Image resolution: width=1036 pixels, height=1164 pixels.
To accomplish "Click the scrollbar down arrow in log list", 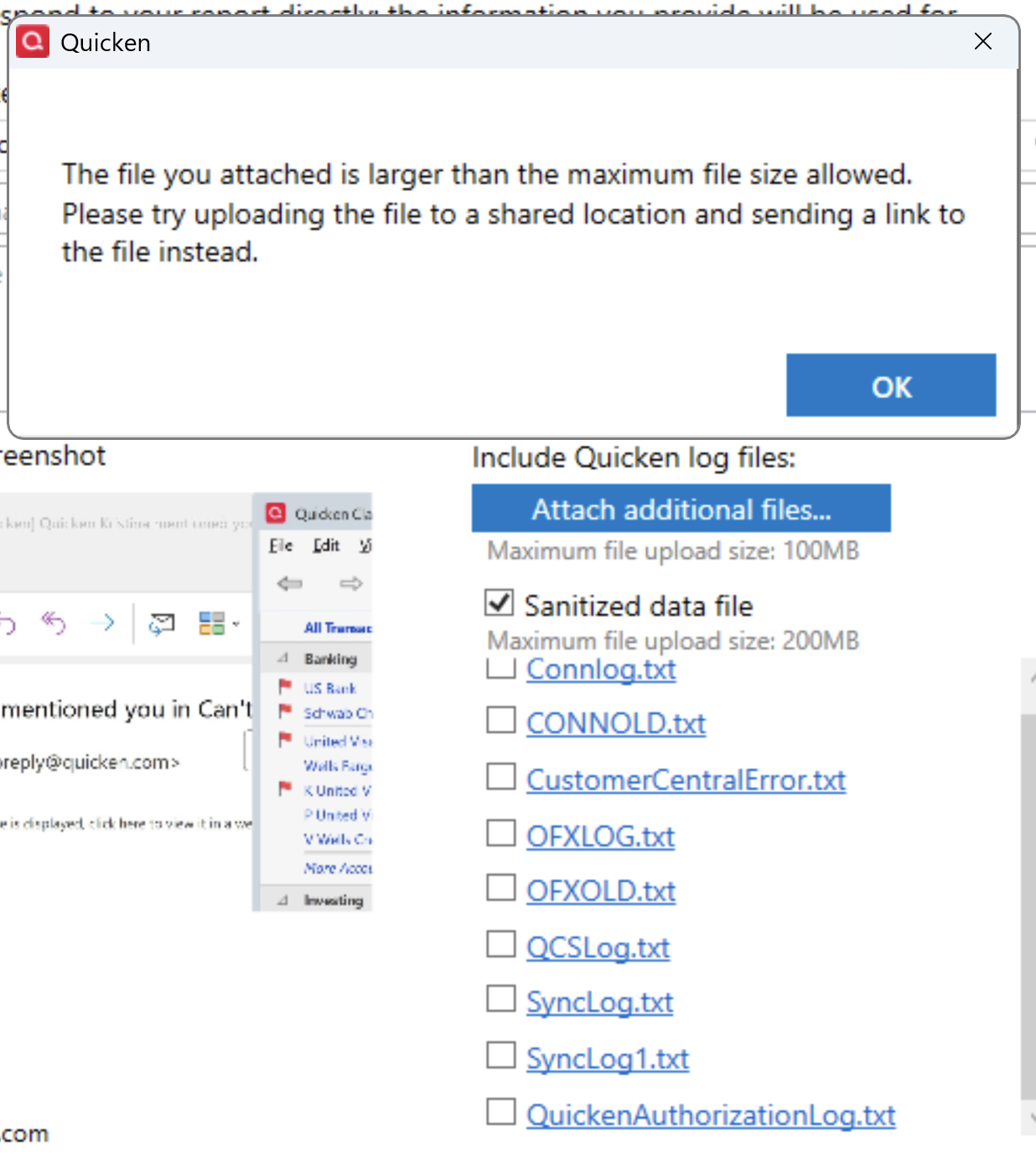I will tap(1030, 1118).
